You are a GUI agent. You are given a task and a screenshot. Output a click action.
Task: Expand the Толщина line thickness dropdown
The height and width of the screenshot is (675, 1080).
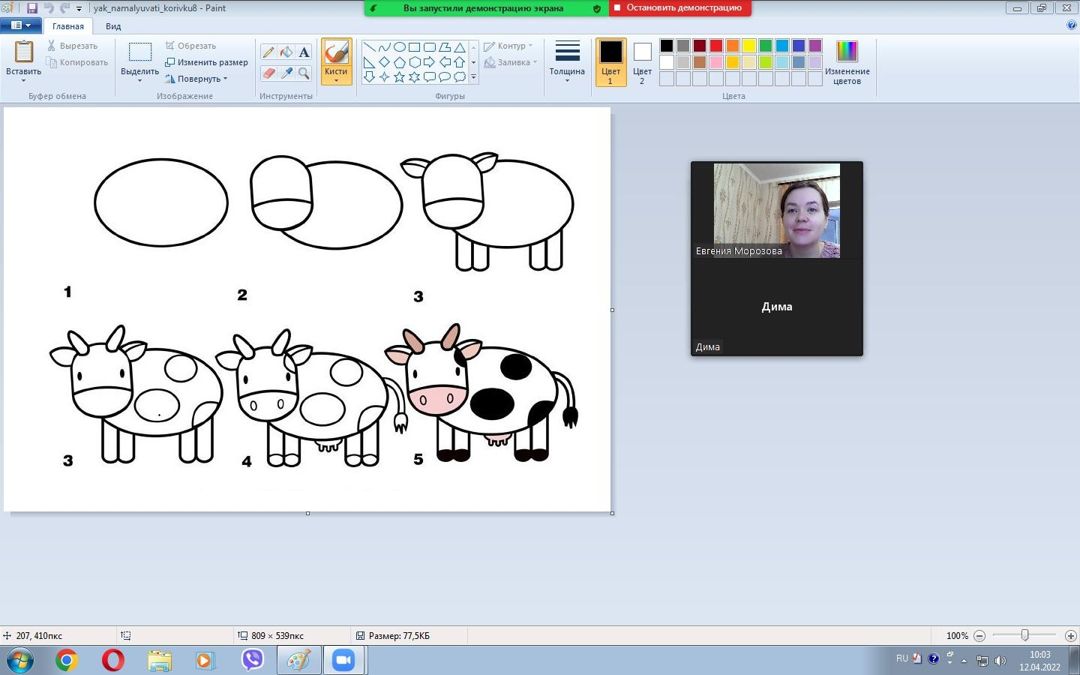pyautogui.click(x=567, y=60)
